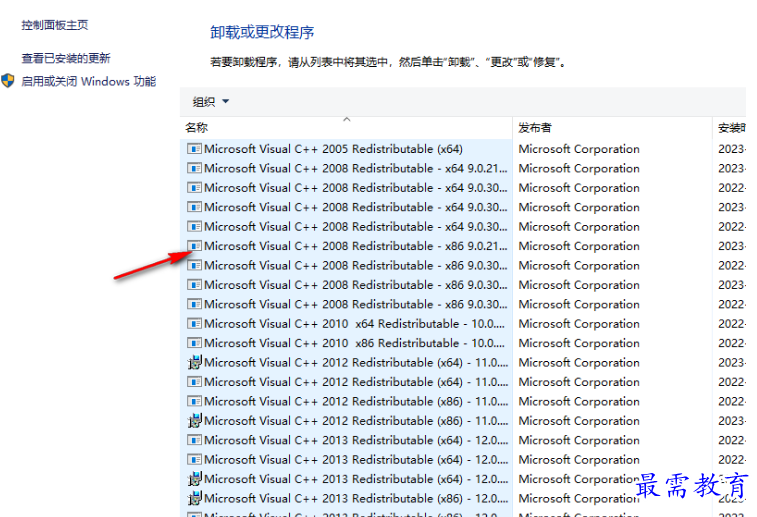
Task: Click the icon of Visual C++ 2010 x86 Redistributable
Action: (194, 343)
